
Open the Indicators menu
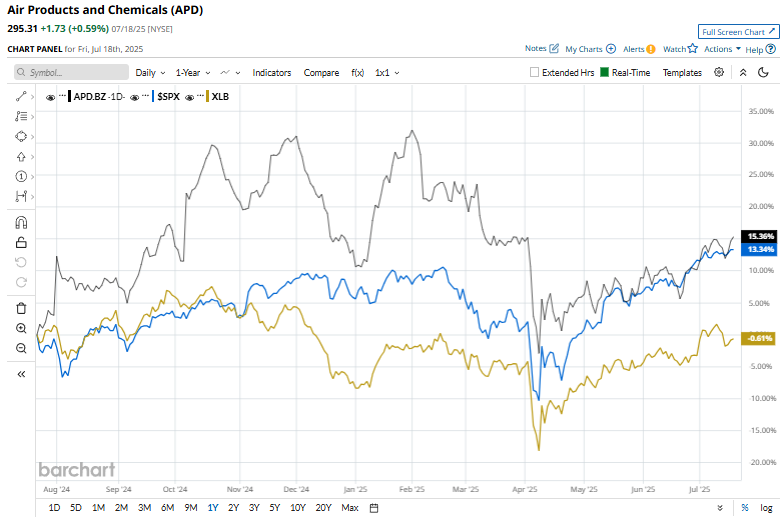coord(271,73)
